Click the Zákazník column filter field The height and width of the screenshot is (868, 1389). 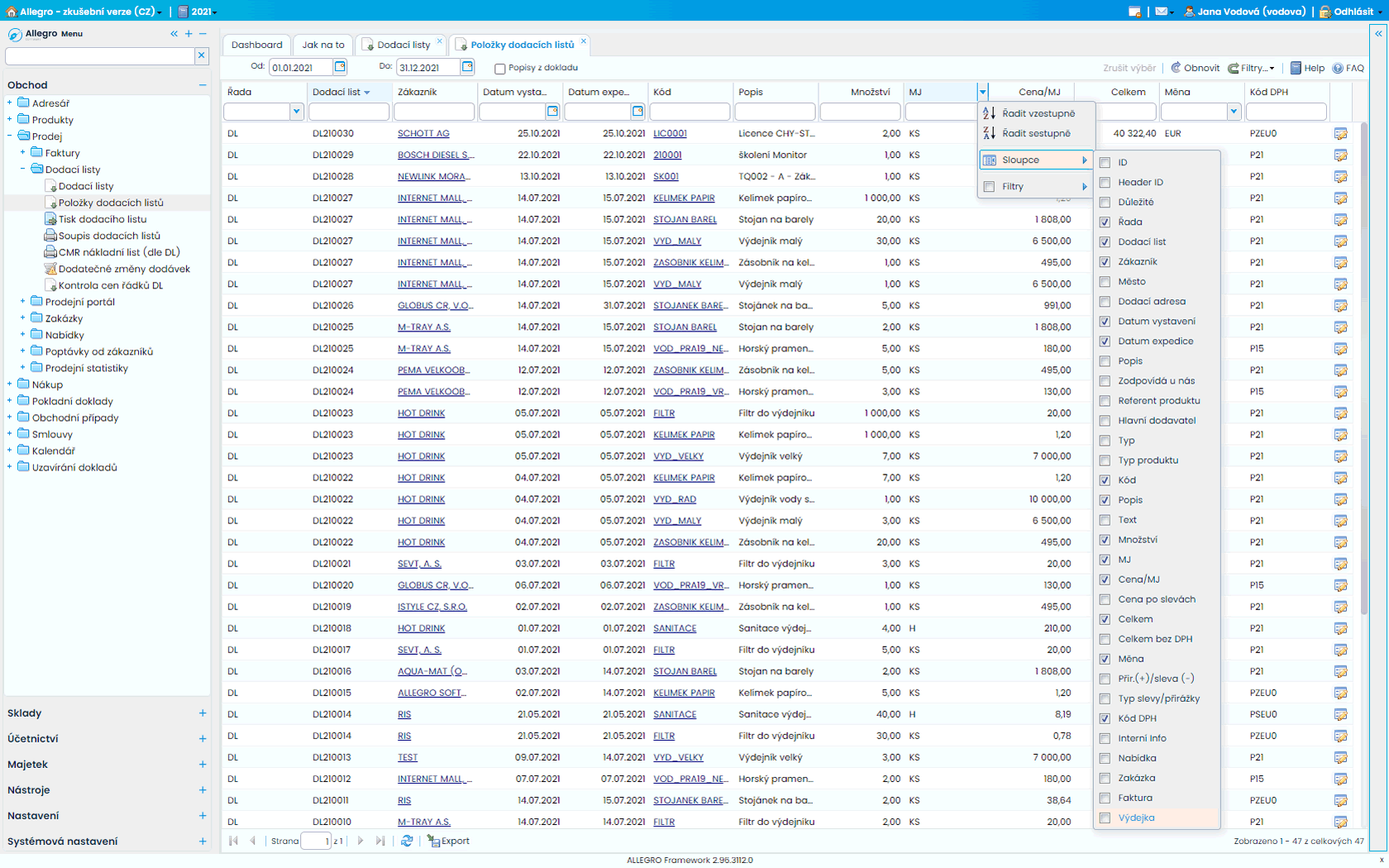[434, 112]
